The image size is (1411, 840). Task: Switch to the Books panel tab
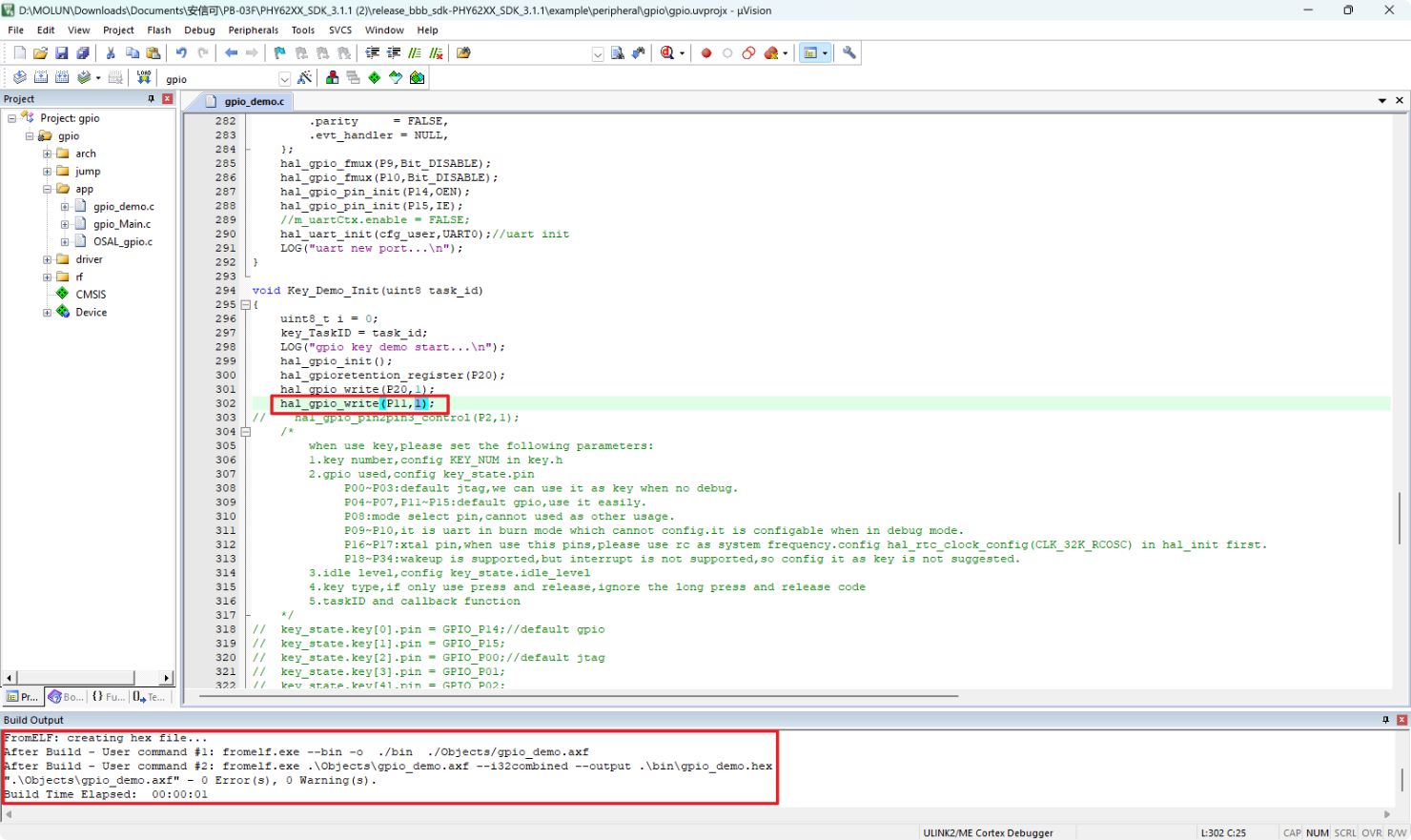(x=66, y=697)
